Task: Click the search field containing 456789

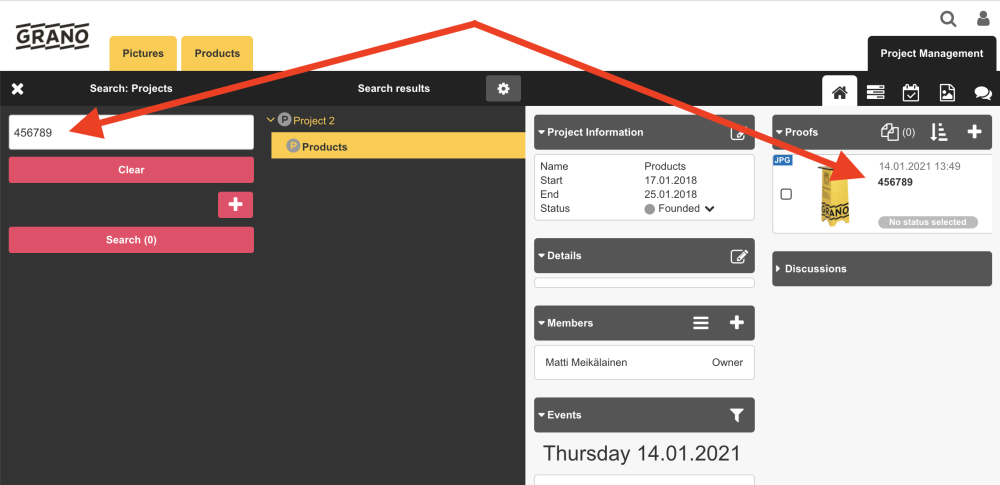Action: click(x=131, y=133)
